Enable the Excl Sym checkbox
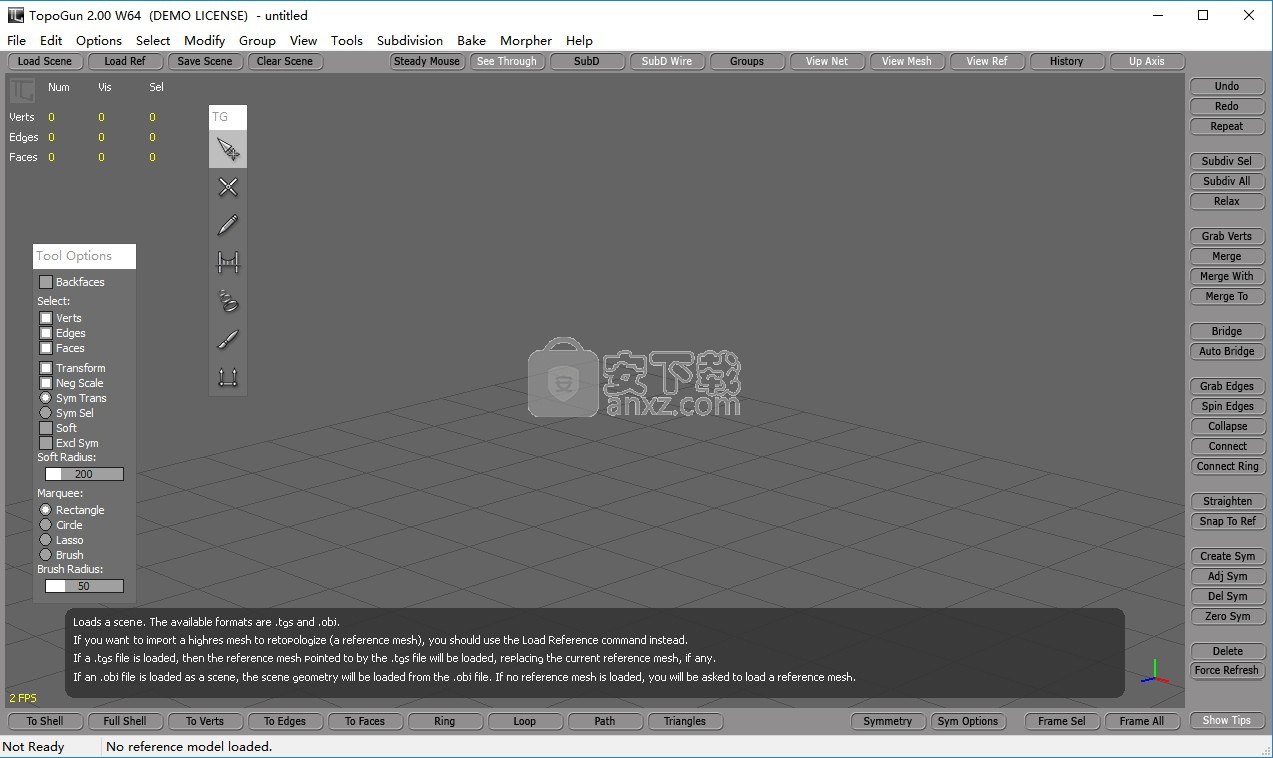 point(46,443)
